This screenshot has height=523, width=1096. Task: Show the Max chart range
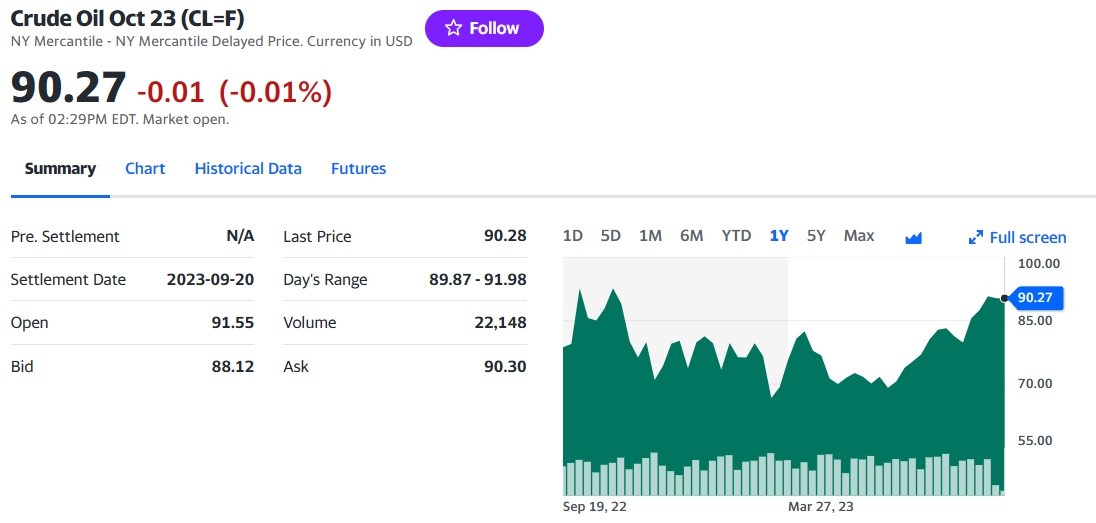click(858, 236)
